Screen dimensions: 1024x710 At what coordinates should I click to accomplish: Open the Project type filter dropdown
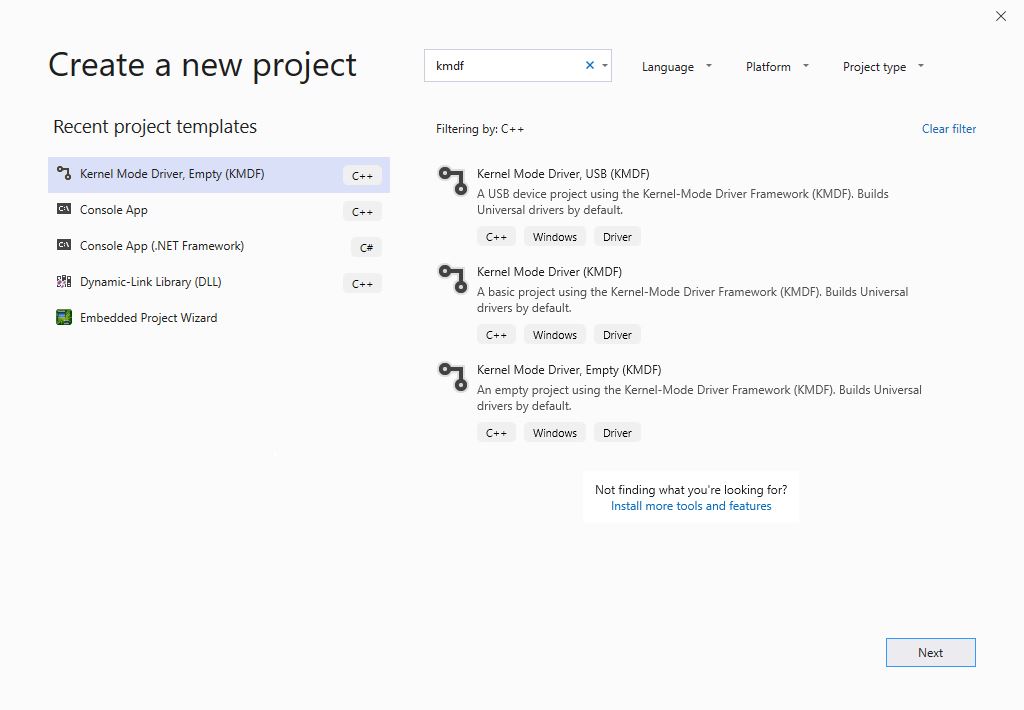pos(883,67)
